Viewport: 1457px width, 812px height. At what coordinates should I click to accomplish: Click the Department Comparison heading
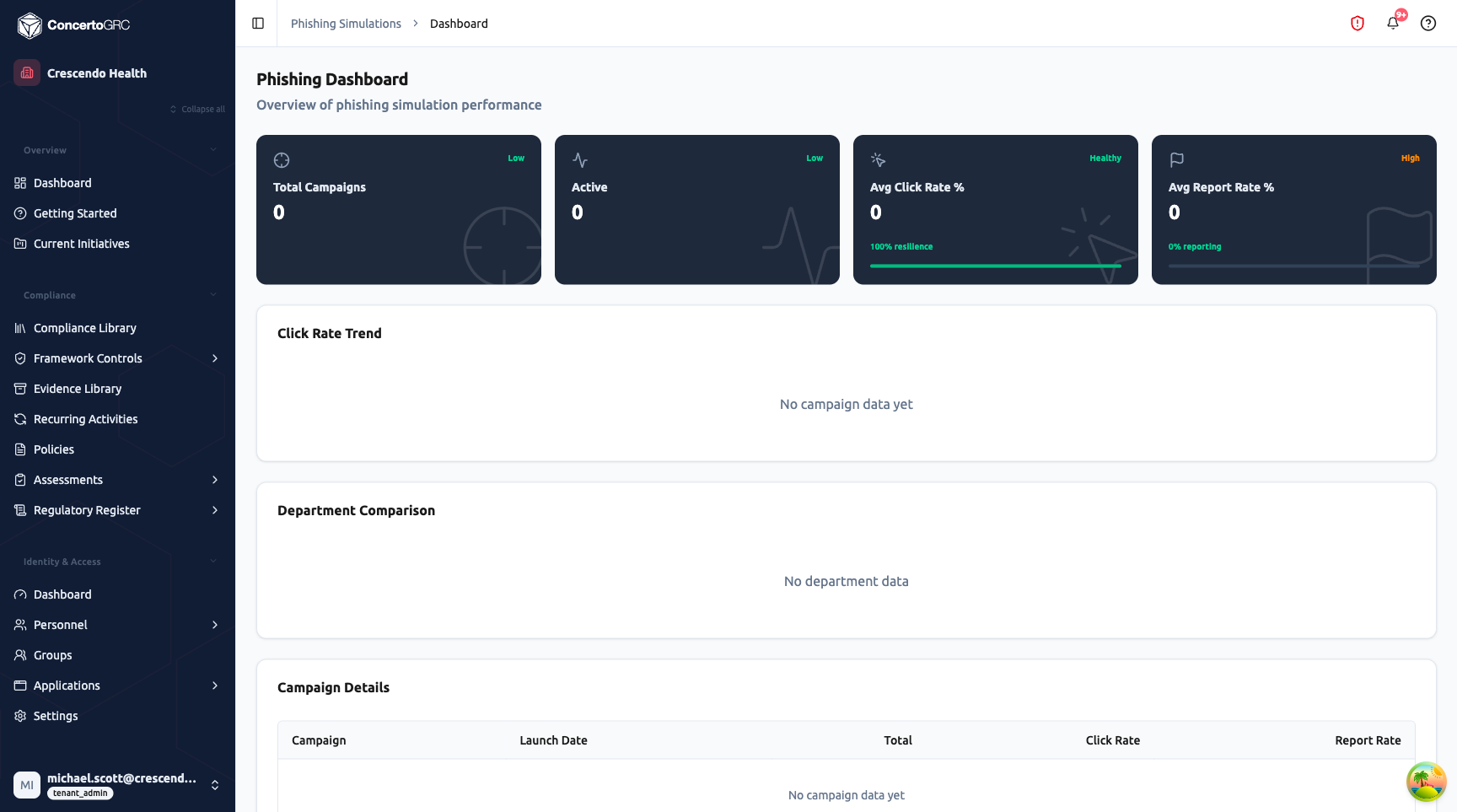tap(357, 510)
